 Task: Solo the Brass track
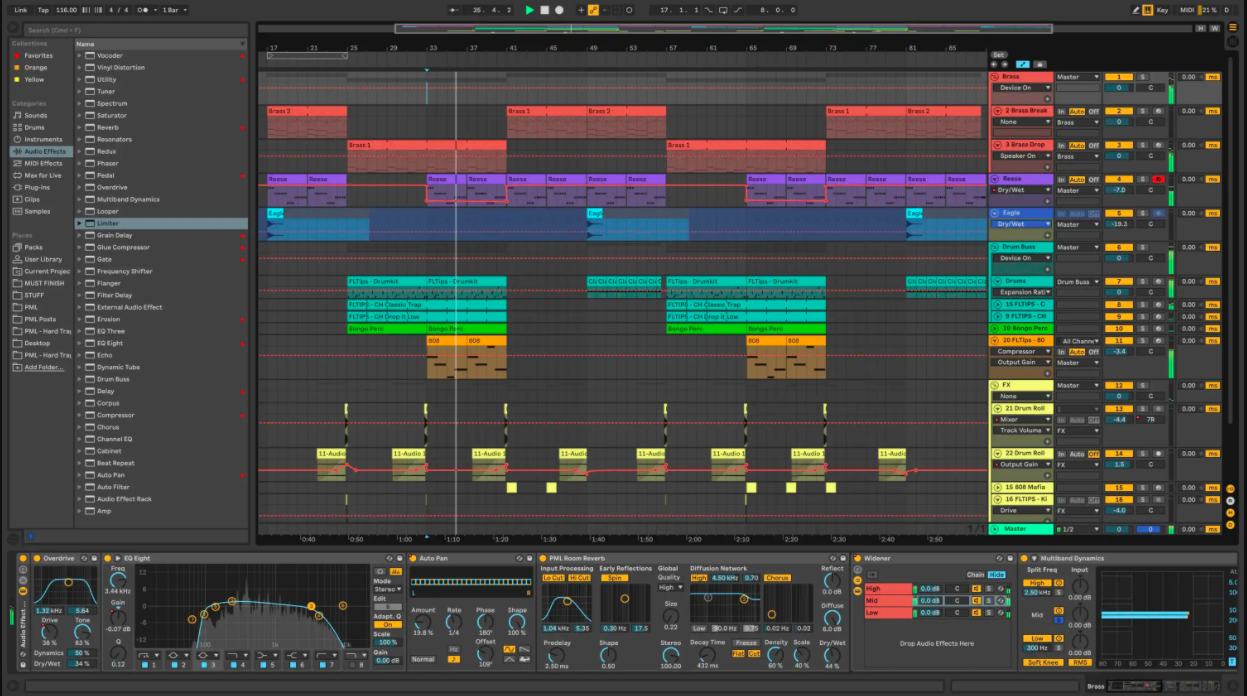(x=1142, y=77)
